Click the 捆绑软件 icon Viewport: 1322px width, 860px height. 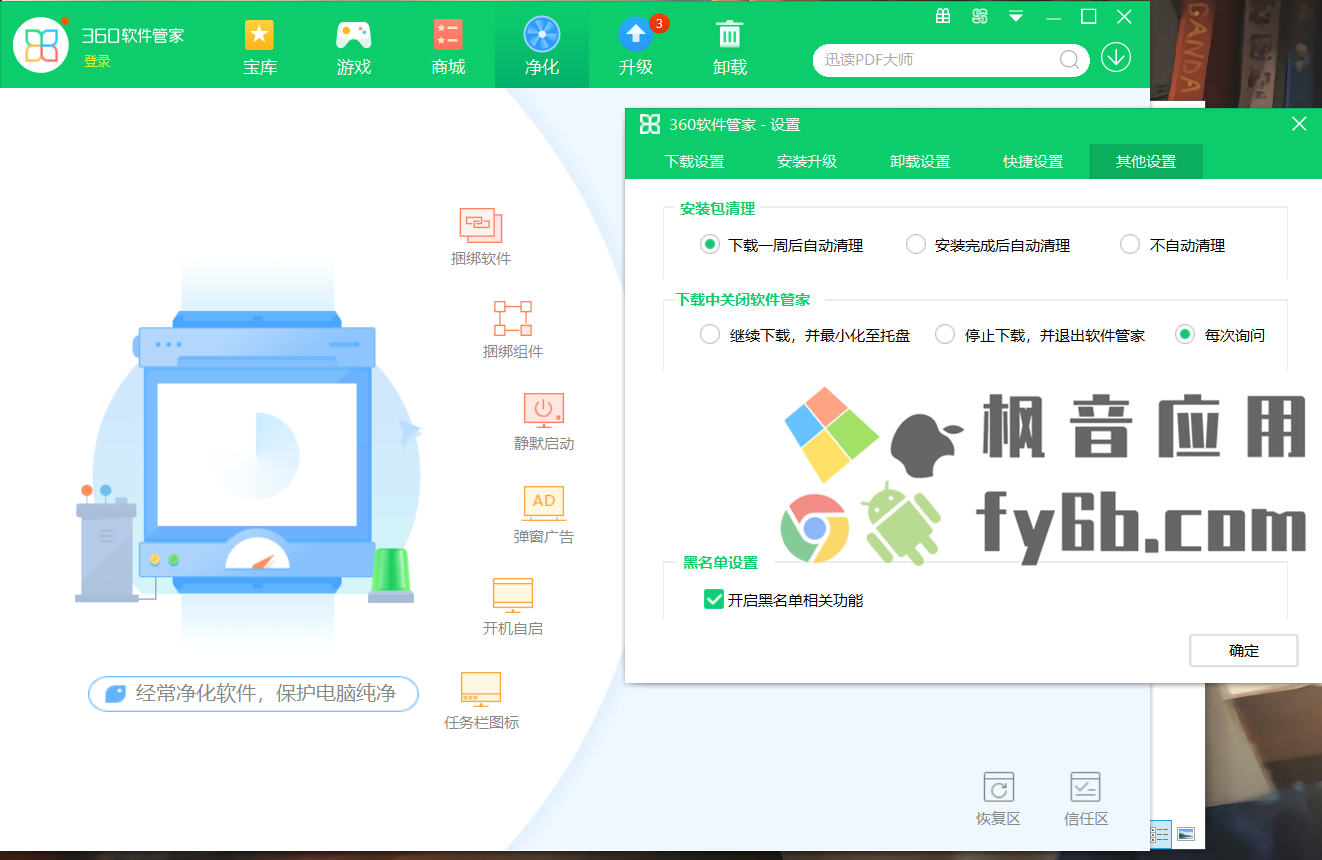pos(481,225)
